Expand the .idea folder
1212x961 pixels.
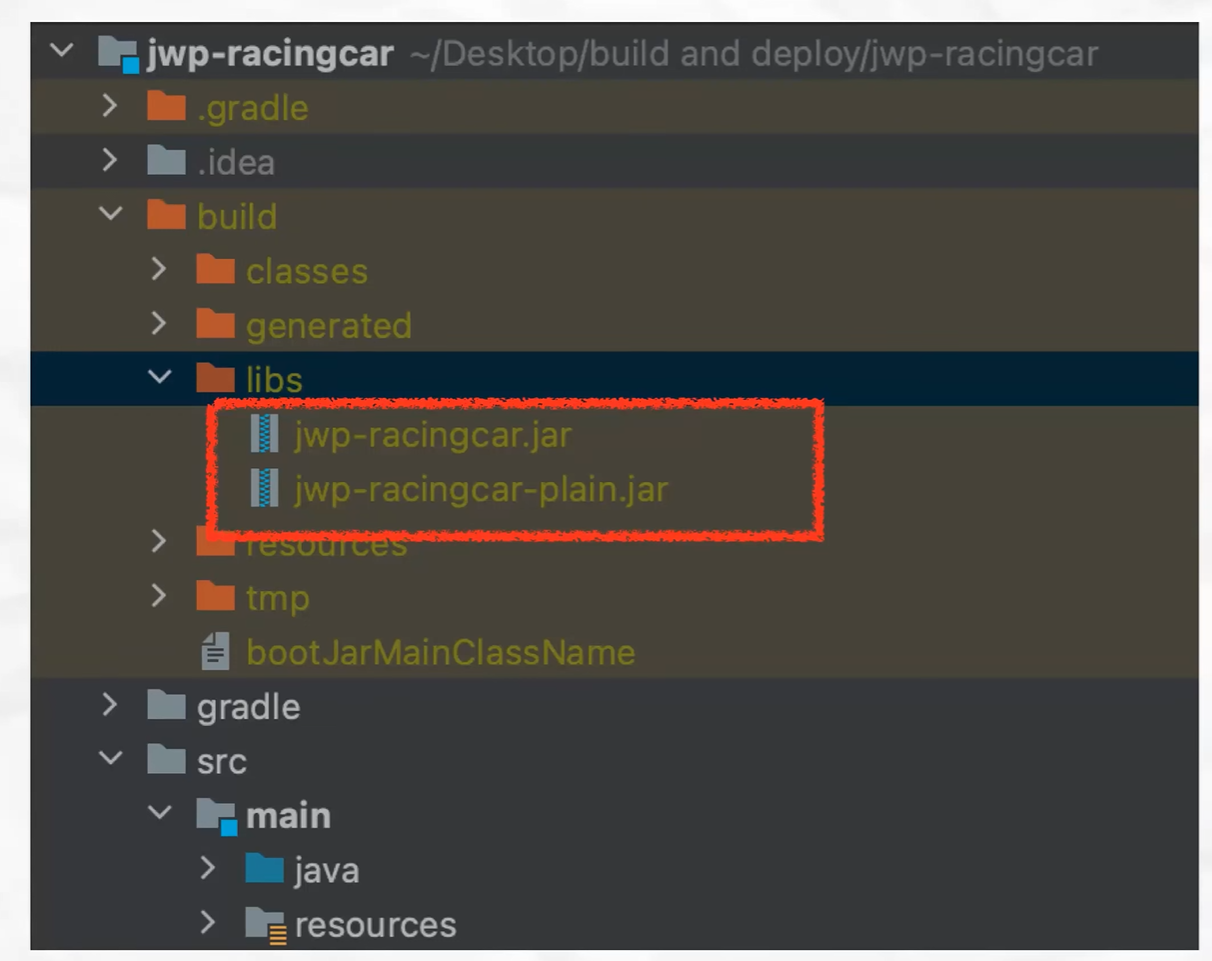coord(111,160)
